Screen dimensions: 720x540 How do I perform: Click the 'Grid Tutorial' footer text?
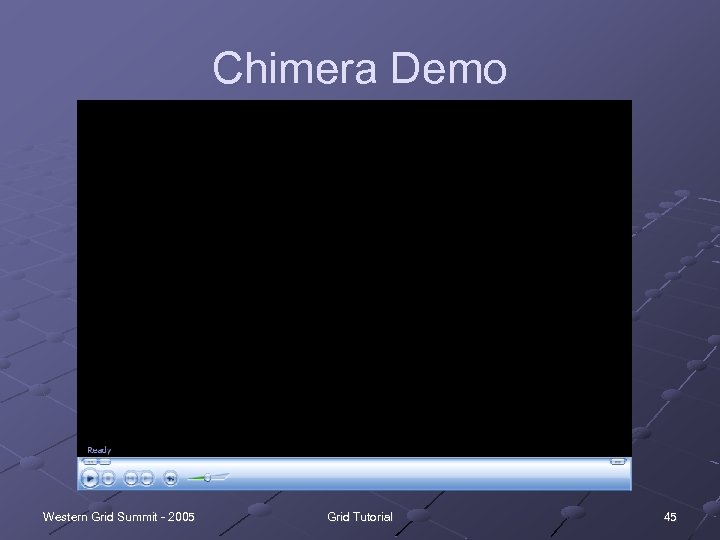pos(360,517)
